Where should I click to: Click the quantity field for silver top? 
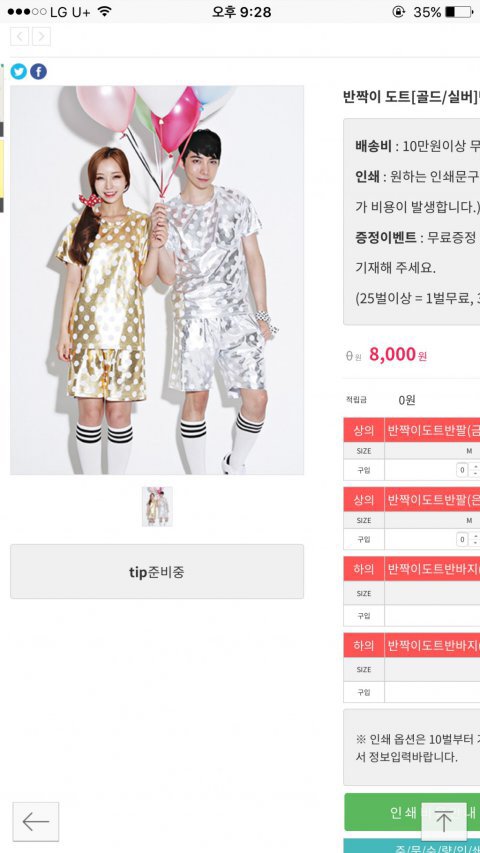(462, 539)
